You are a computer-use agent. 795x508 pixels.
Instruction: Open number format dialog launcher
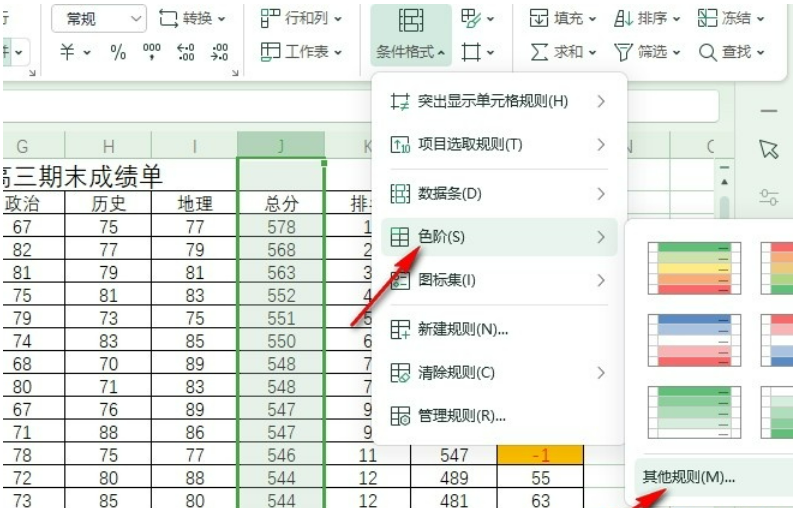click(235, 73)
